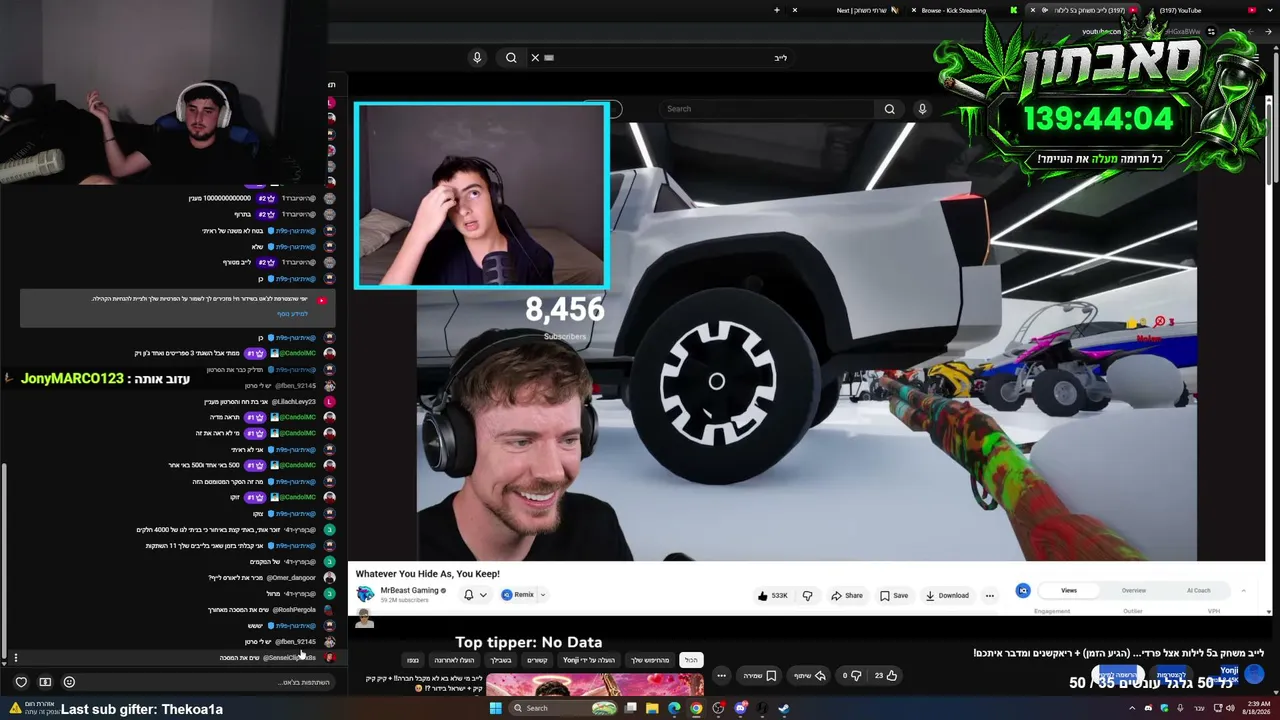
Task: Open the outer page three-dot more options
Action: coord(721,675)
